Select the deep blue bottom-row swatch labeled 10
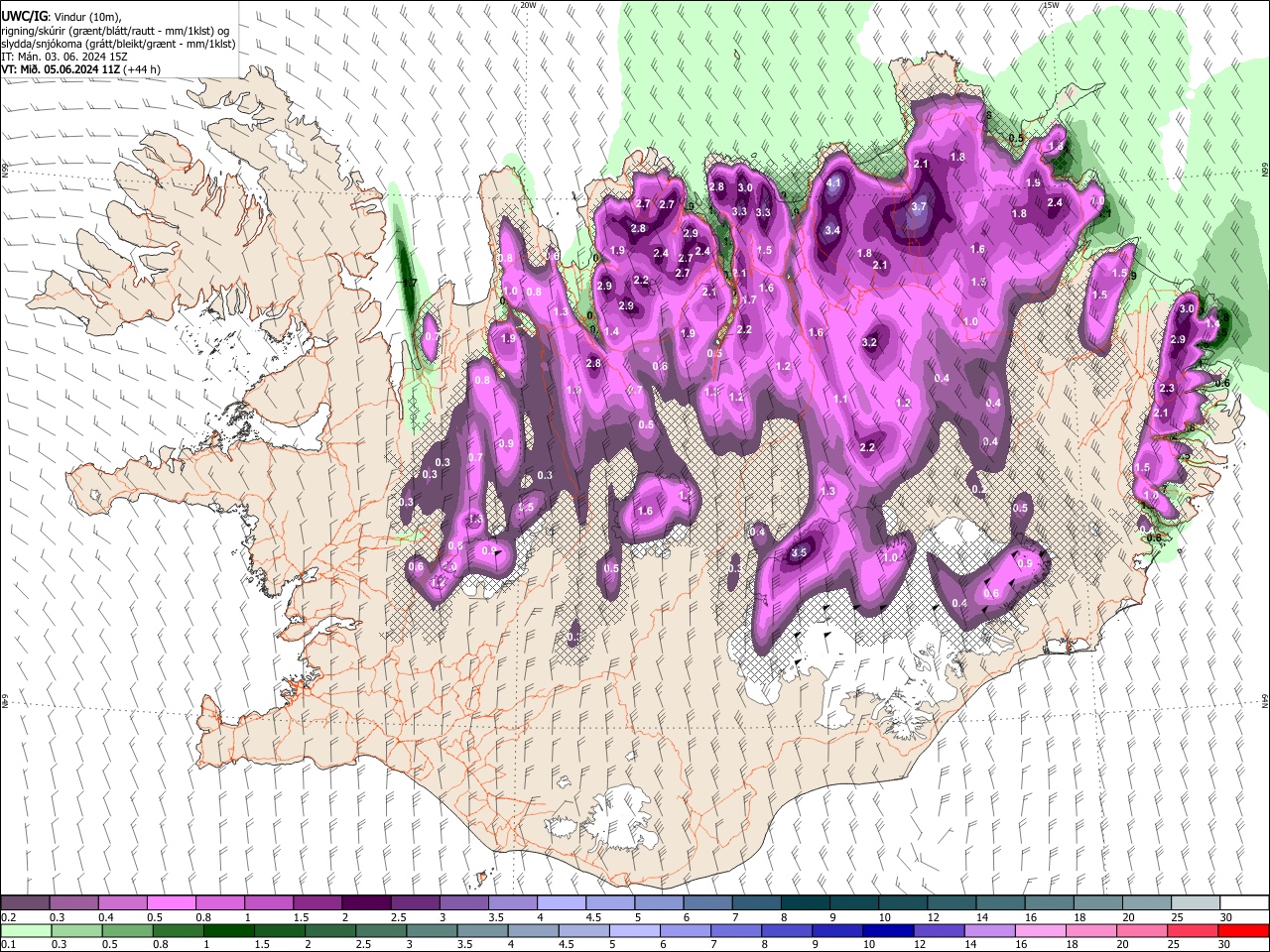1270x952 pixels. tap(889, 930)
